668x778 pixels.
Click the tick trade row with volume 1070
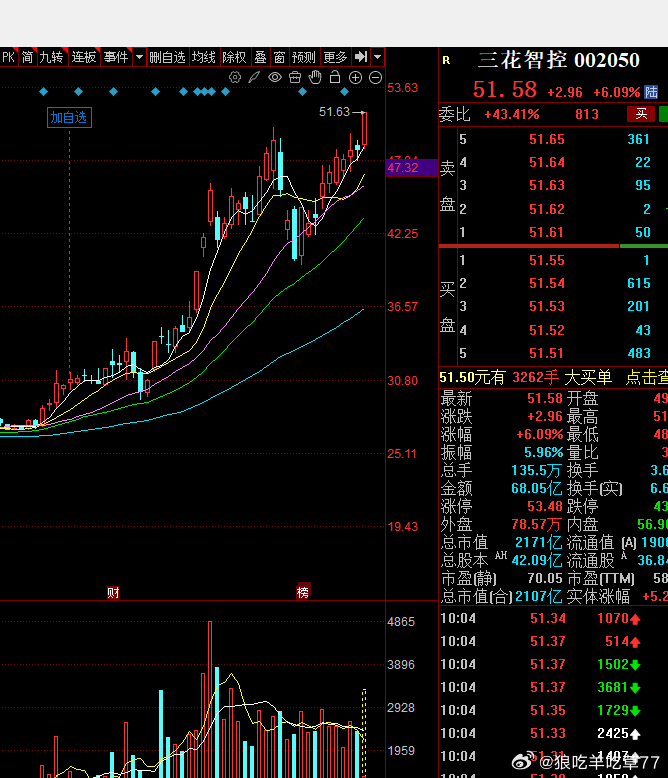pyautogui.click(x=553, y=618)
